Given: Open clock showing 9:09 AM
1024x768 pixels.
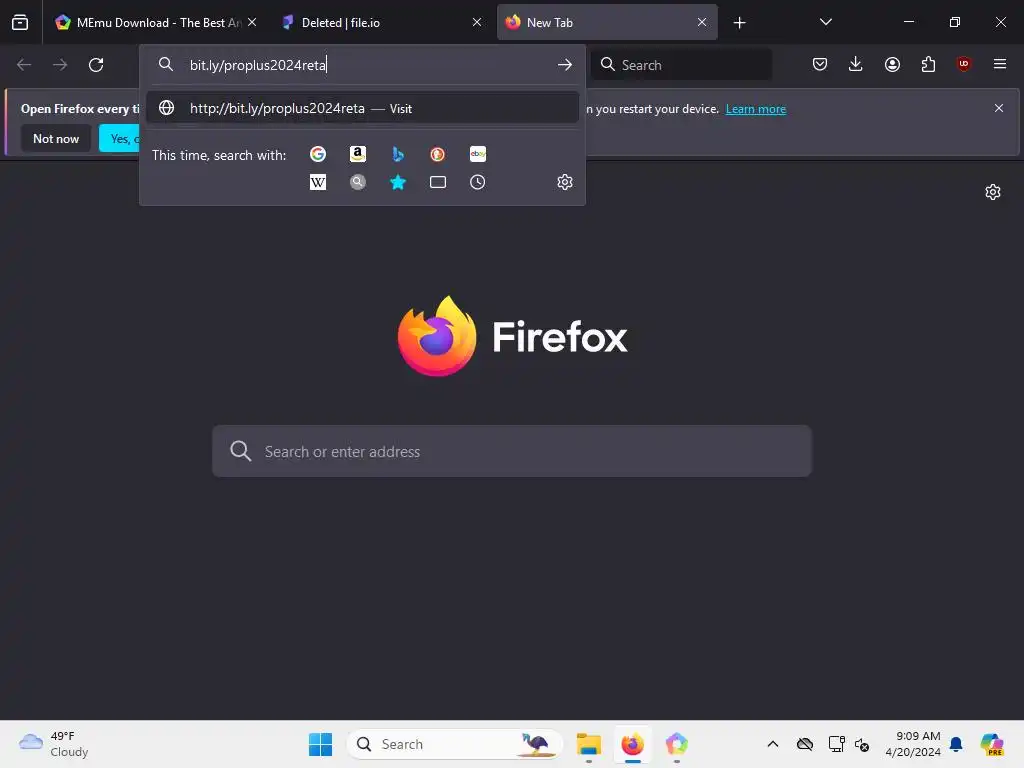Looking at the screenshot, I should pos(913,744).
